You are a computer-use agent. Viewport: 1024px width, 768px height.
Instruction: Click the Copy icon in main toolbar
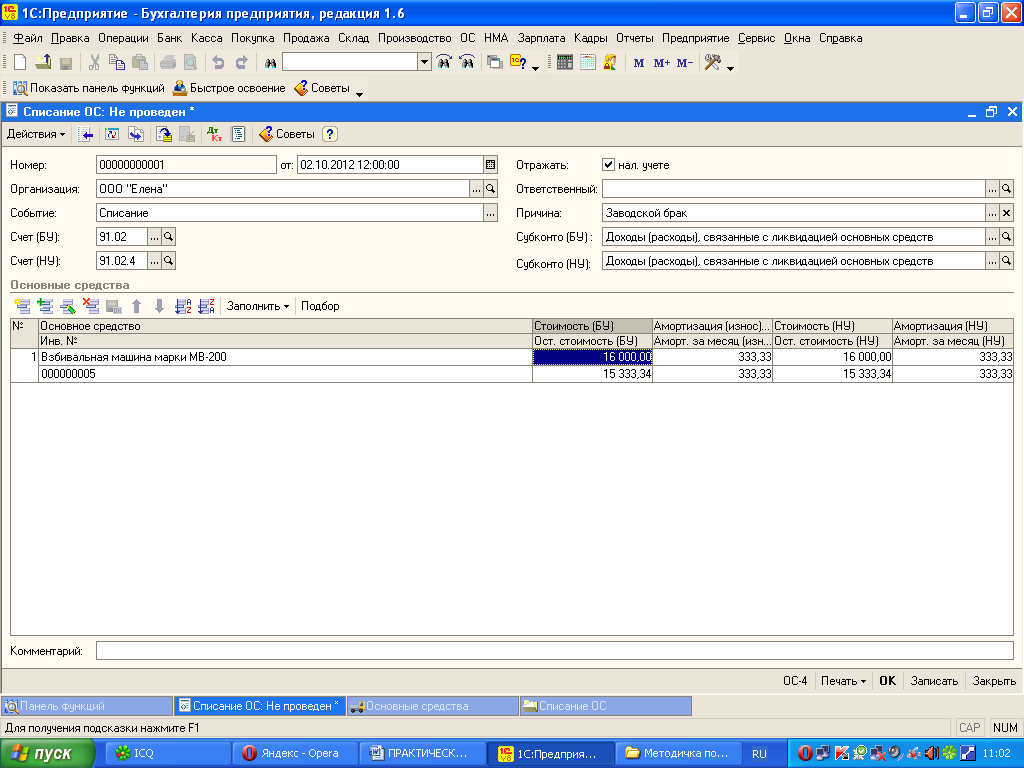(x=117, y=63)
